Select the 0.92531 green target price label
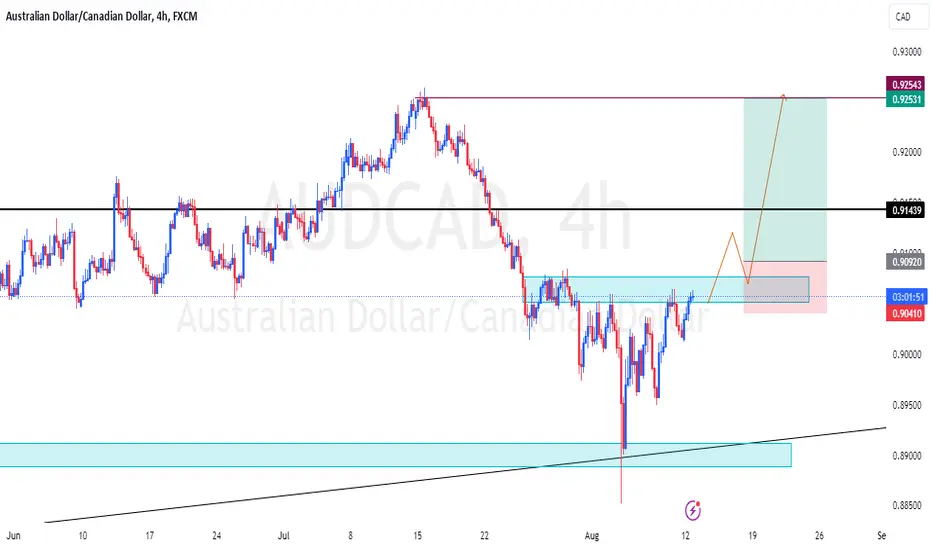The image size is (932, 550). (x=905, y=99)
